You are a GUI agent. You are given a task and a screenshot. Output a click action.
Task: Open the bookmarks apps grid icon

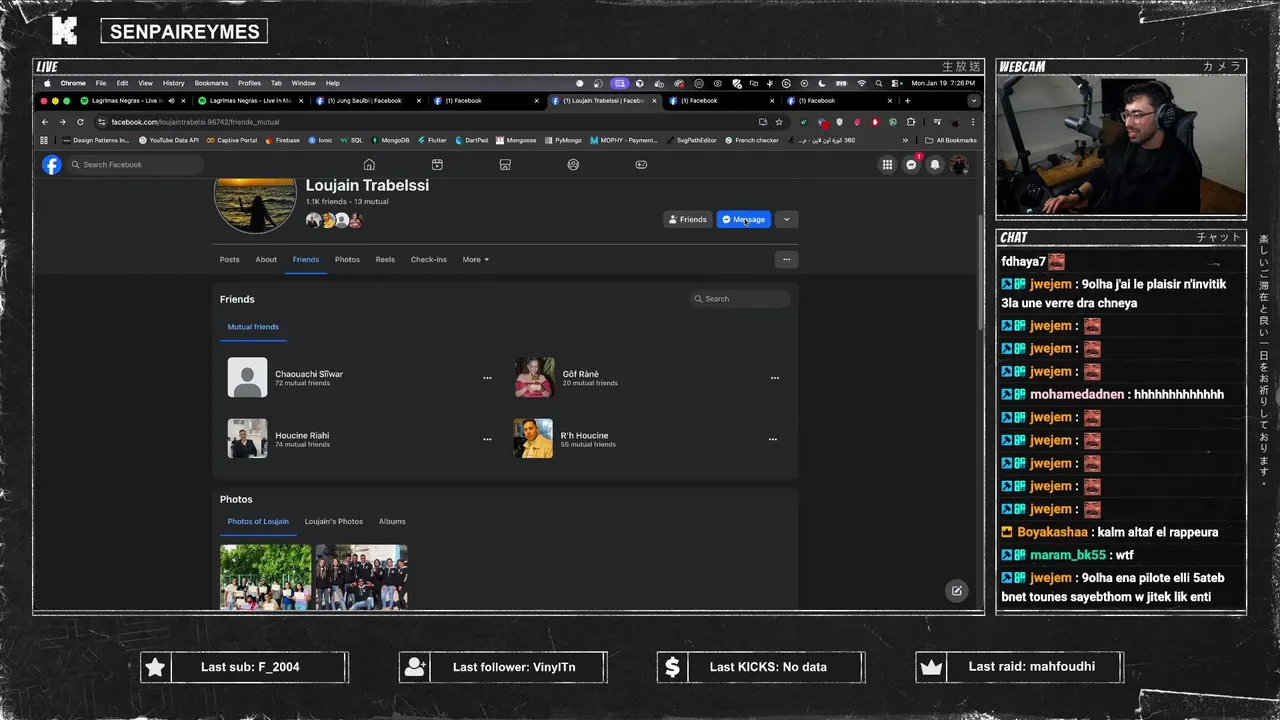pyautogui.click(x=44, y=140)
